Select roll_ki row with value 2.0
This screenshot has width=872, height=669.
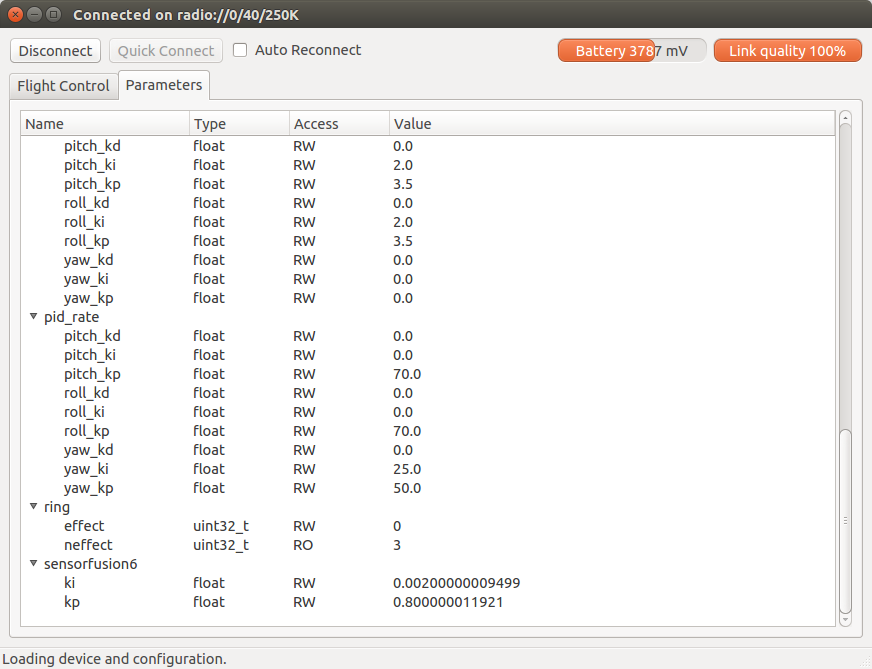[428, 222]
